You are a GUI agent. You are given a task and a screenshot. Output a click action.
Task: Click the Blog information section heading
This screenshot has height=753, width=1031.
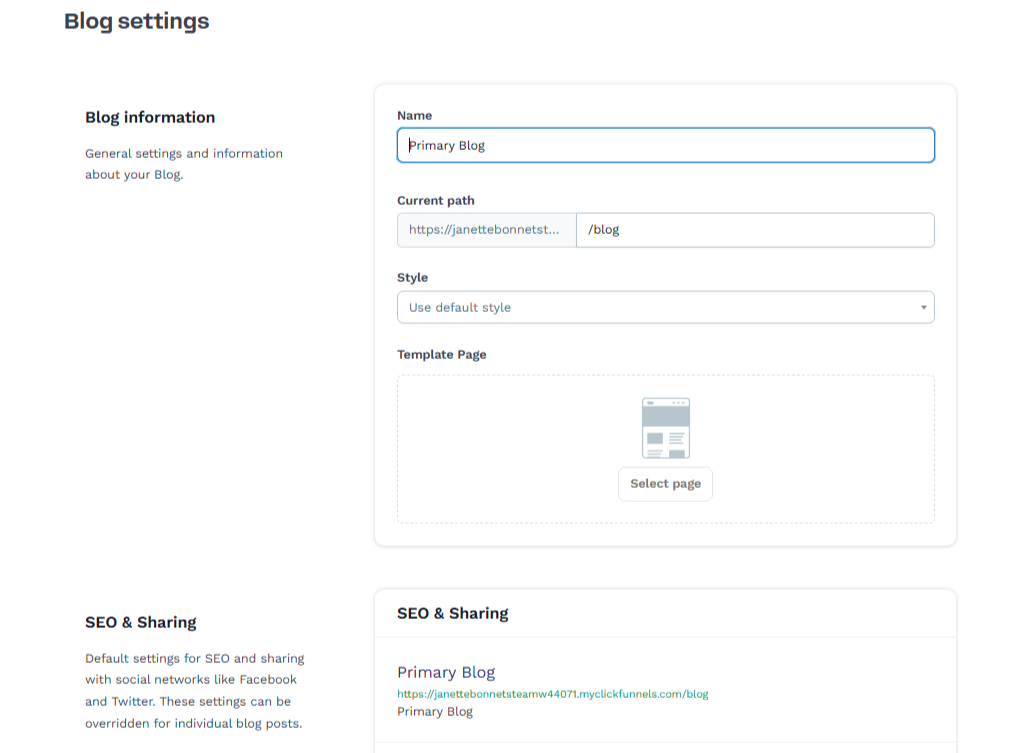(150, 117)
